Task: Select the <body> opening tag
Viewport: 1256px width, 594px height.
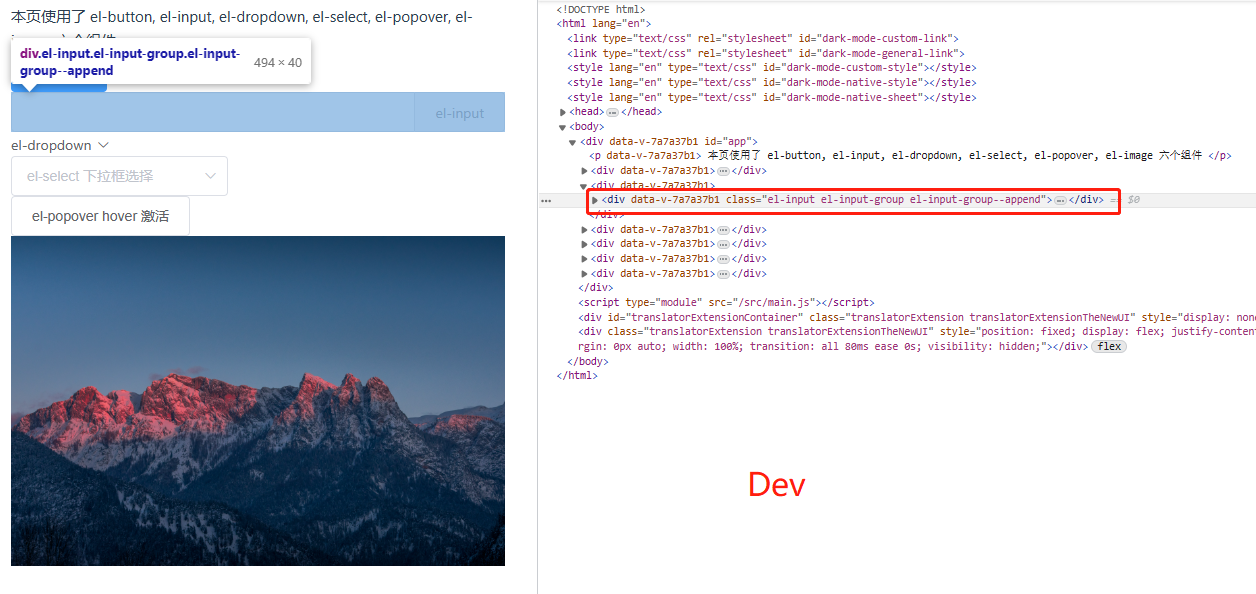Action: click(587, 127)
